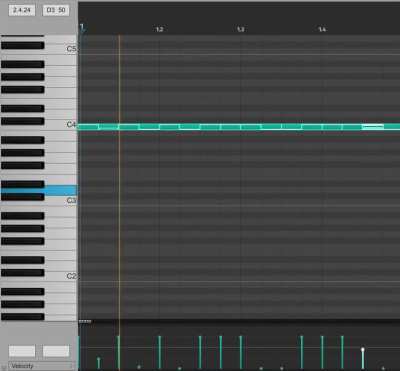
Task: Click the 1.3 beat marker in the ruler
Action: tap(241, 29)
